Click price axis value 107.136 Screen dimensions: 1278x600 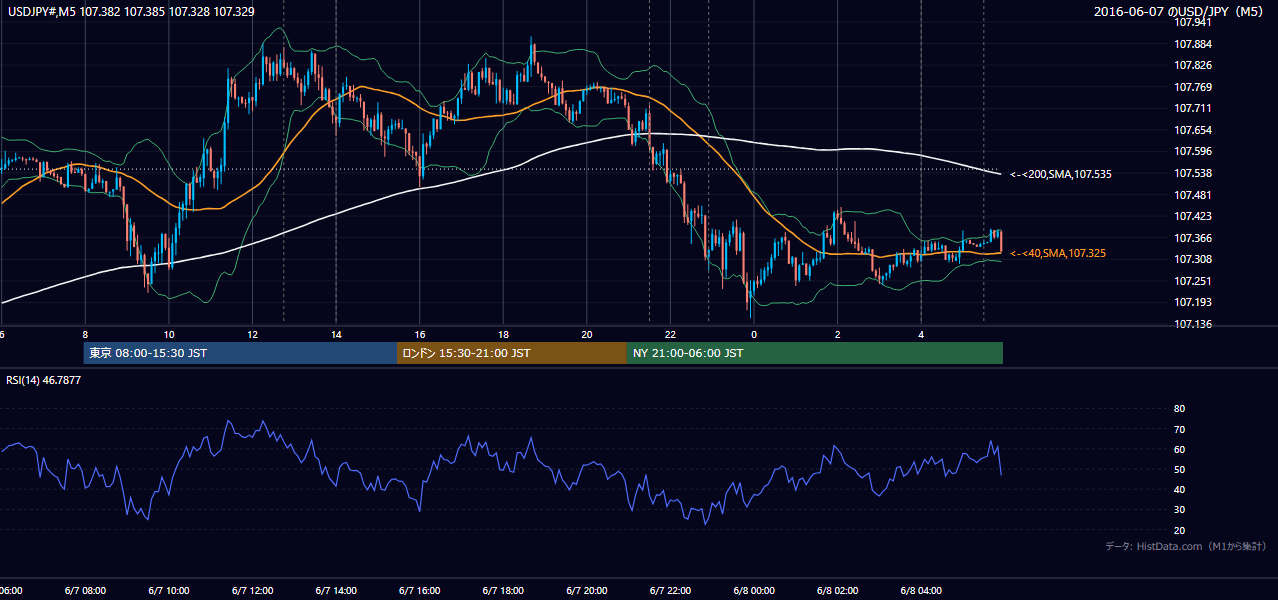coord(1192,324)
